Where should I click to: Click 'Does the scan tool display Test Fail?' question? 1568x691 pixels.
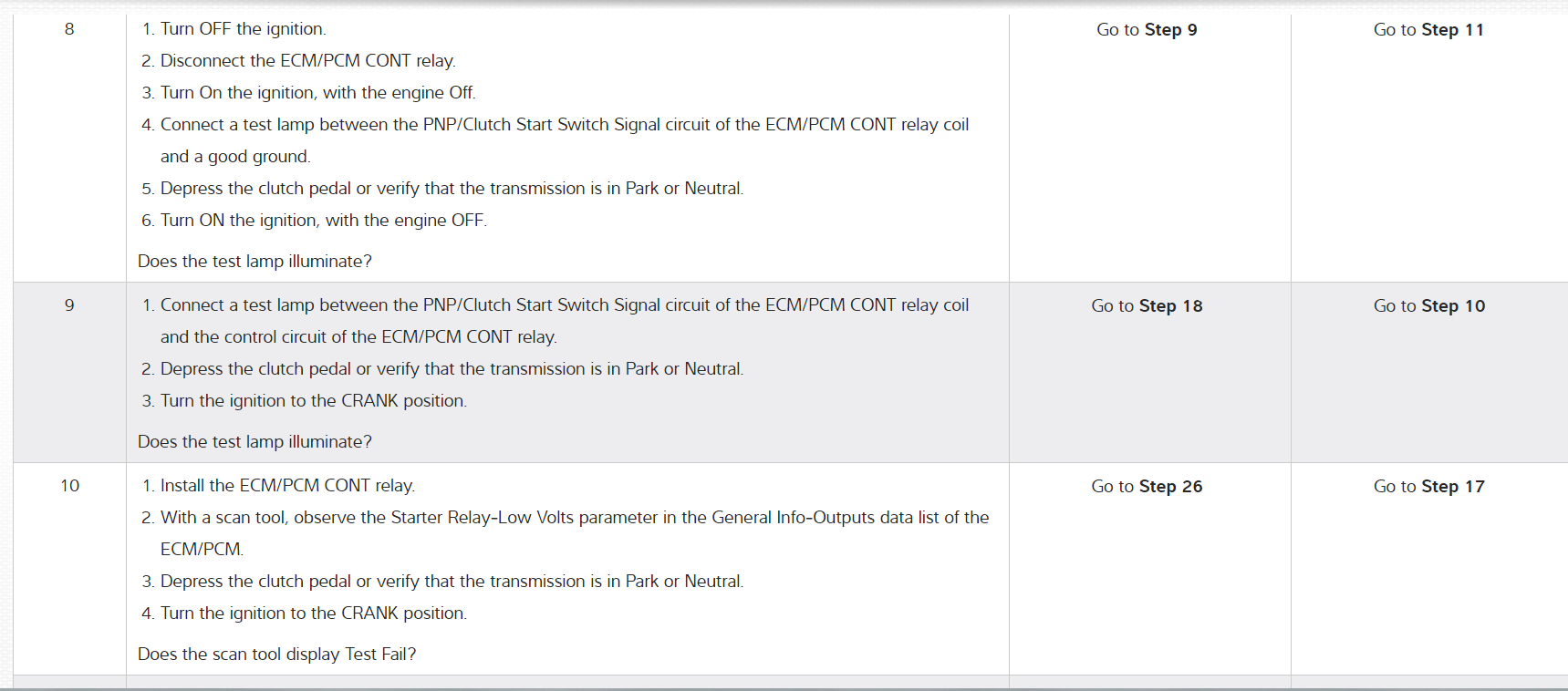click(x=276, y=655)
